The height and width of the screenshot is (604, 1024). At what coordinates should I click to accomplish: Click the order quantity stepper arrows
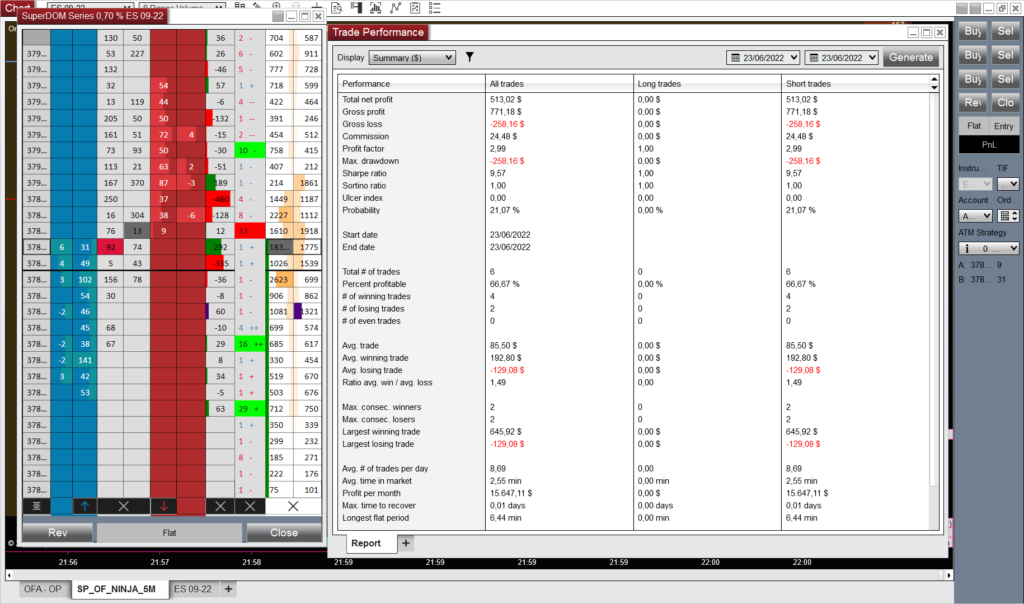pos(1015,216)
